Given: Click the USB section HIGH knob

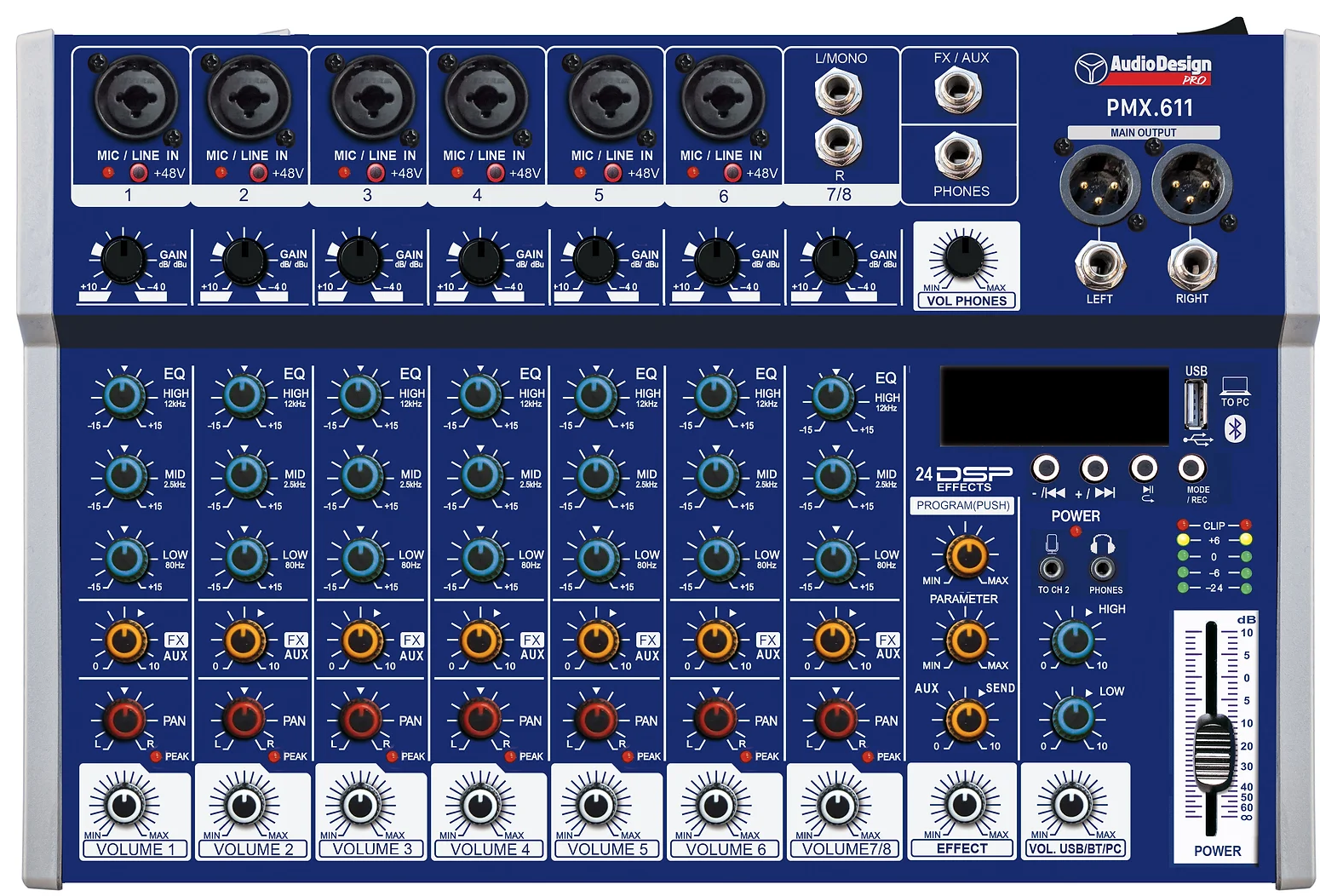Looking at the screenshot, I should pos(1073,640).
